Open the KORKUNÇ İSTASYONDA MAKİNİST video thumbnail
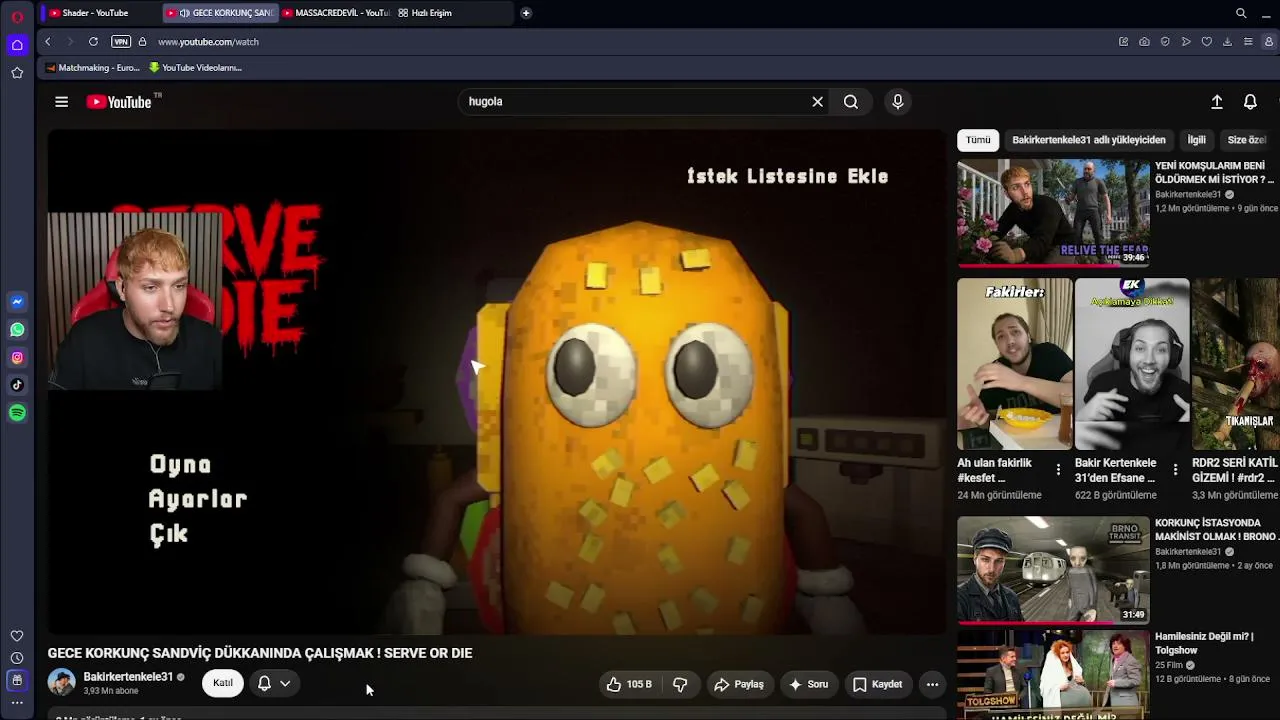This screenshot has height=720, width=1280. (x=1053, y=570)
